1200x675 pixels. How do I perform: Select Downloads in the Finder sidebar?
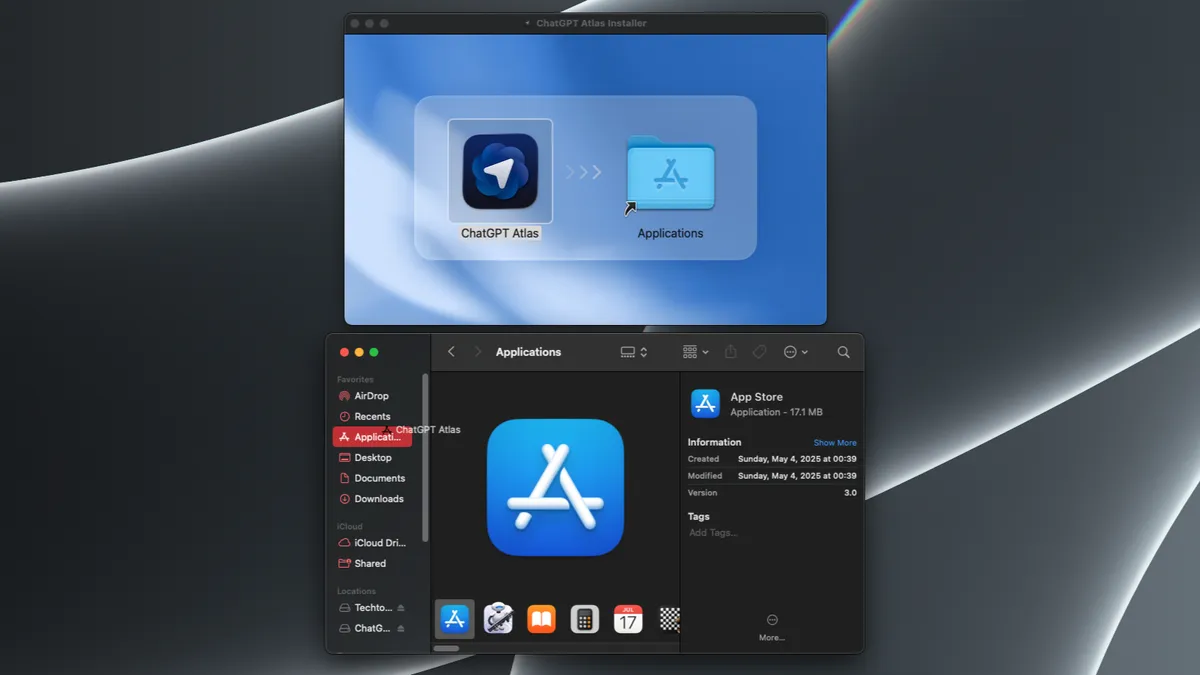click(377, 498)
